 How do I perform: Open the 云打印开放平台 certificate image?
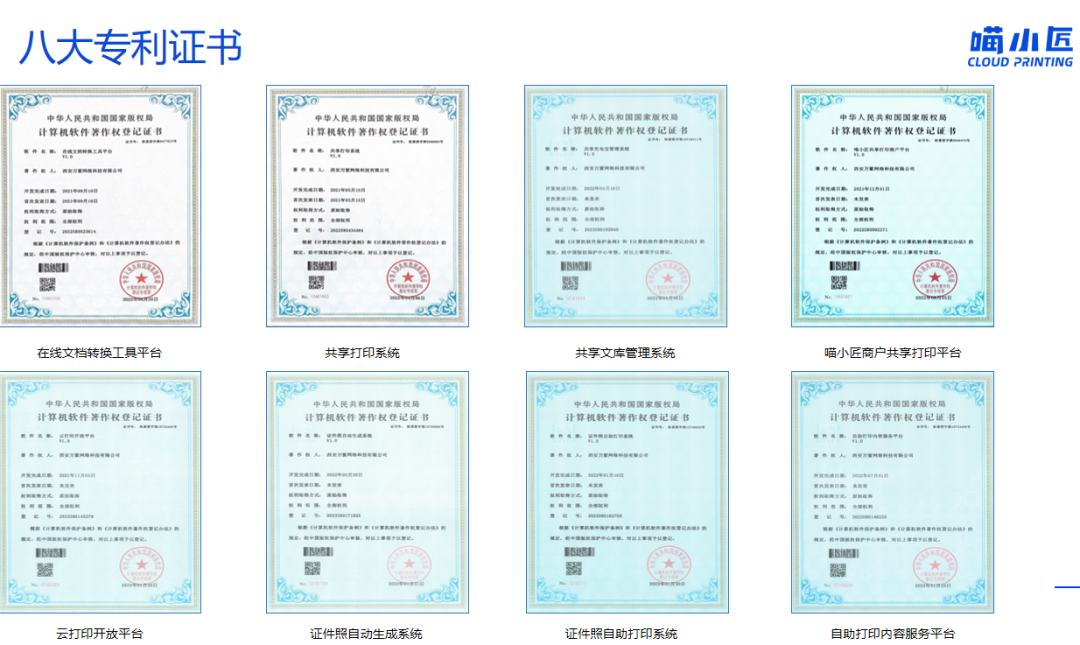coord(101,492)
